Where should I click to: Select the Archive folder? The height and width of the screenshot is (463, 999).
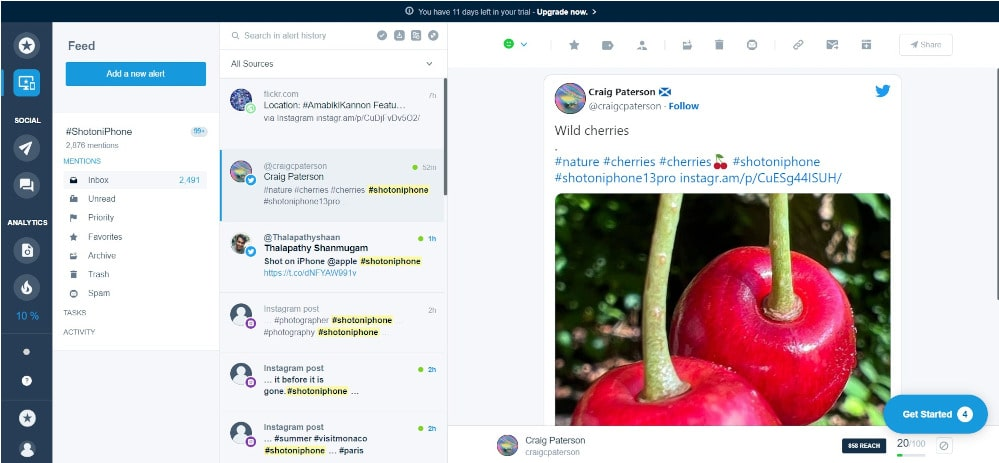coord(135,255)
